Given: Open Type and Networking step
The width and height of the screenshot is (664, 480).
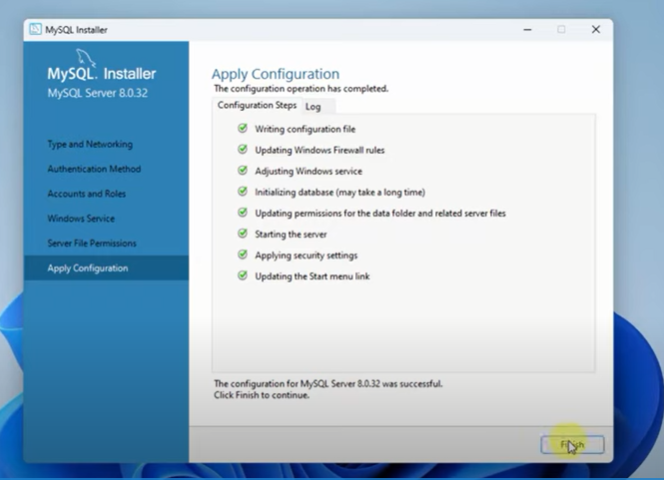Looking at the screenshot, I should point(90,144).
